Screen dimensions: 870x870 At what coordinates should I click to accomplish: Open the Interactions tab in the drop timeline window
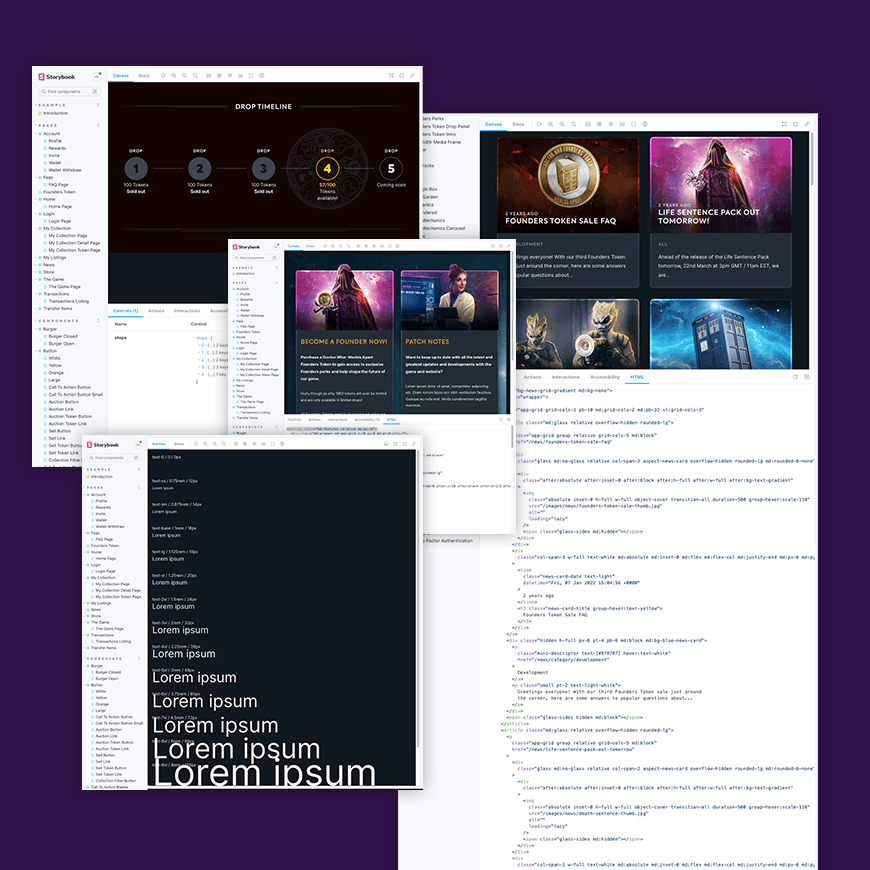click(187, 311)
